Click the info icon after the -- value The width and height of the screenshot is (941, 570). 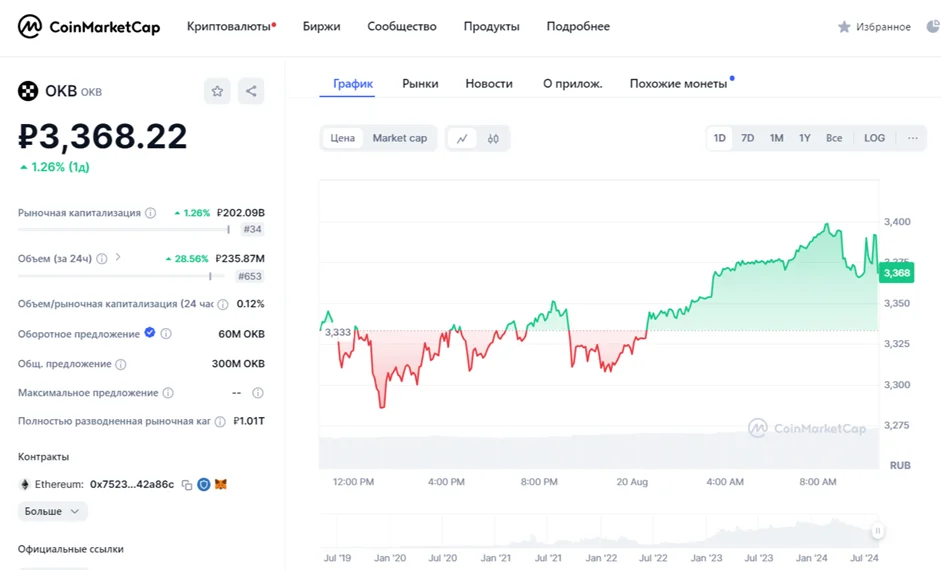257,393
